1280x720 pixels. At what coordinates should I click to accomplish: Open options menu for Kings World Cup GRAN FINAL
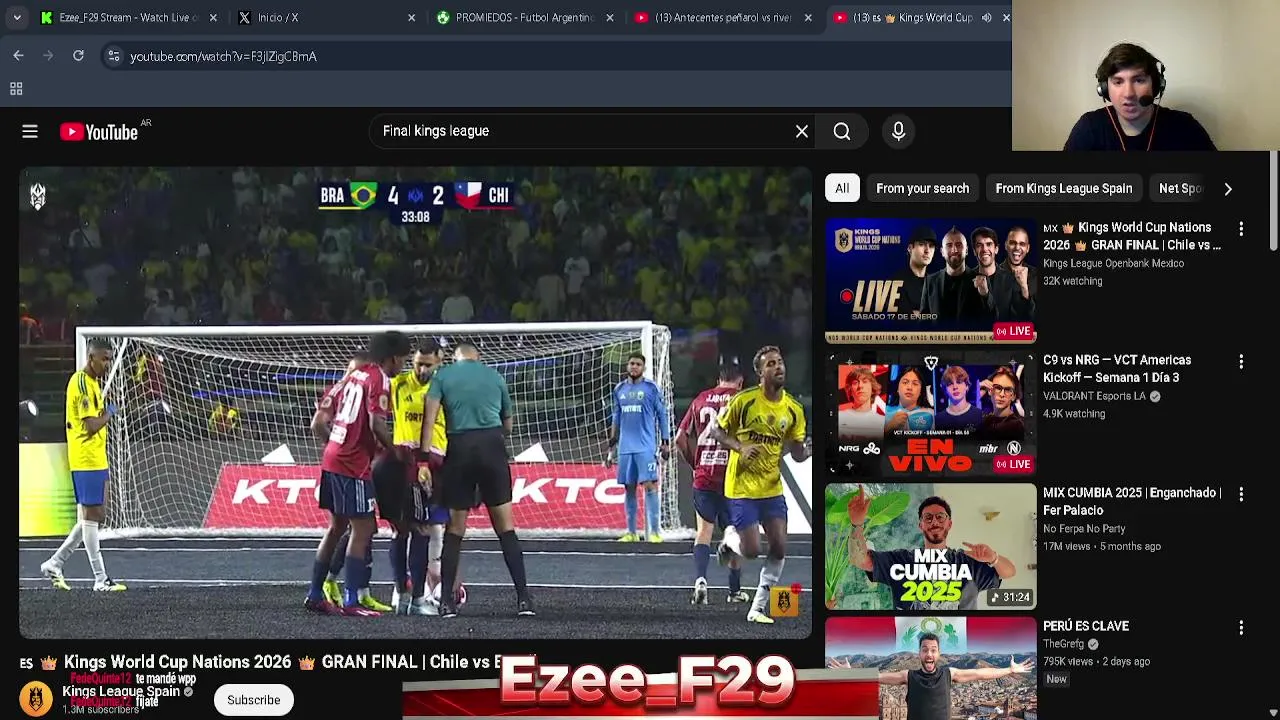click(x=1241, y=229)
